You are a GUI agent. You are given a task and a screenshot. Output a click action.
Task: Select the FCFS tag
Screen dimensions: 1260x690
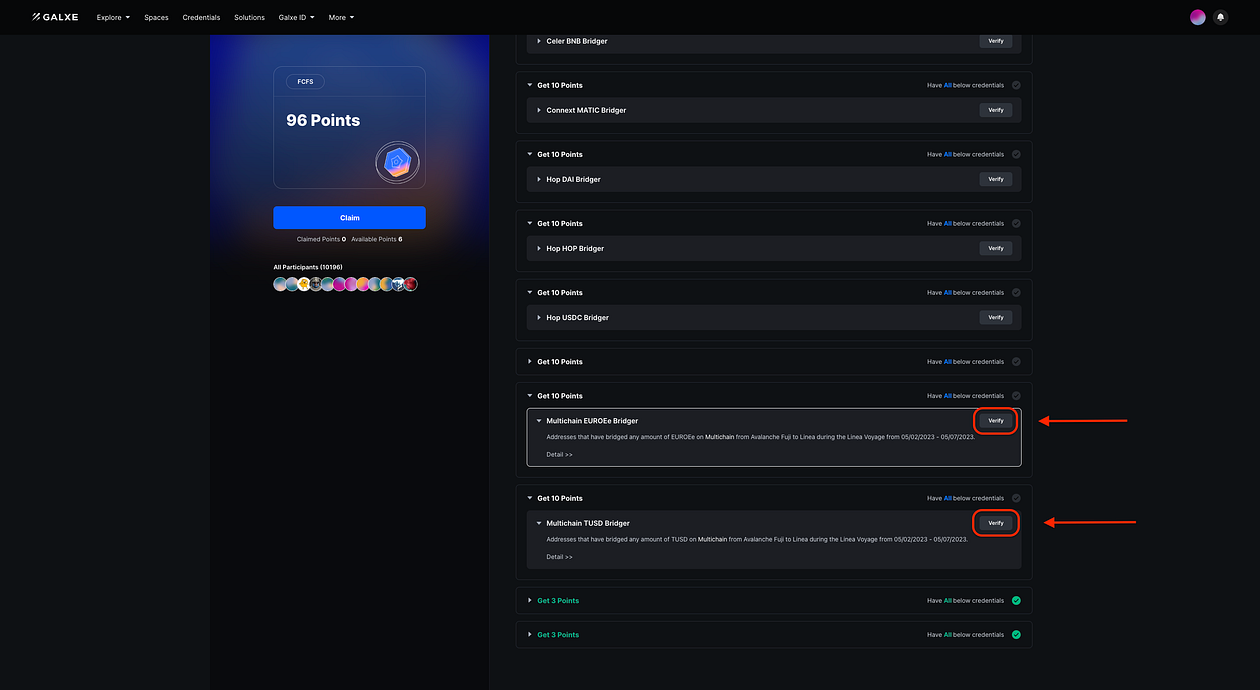point(305,82)
